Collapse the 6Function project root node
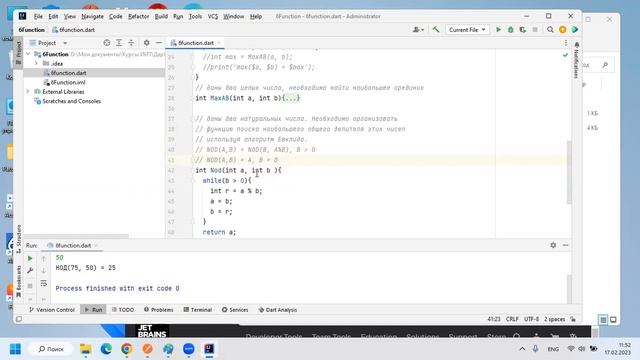Viewport: 640px width, 360px height. [28, 54]
